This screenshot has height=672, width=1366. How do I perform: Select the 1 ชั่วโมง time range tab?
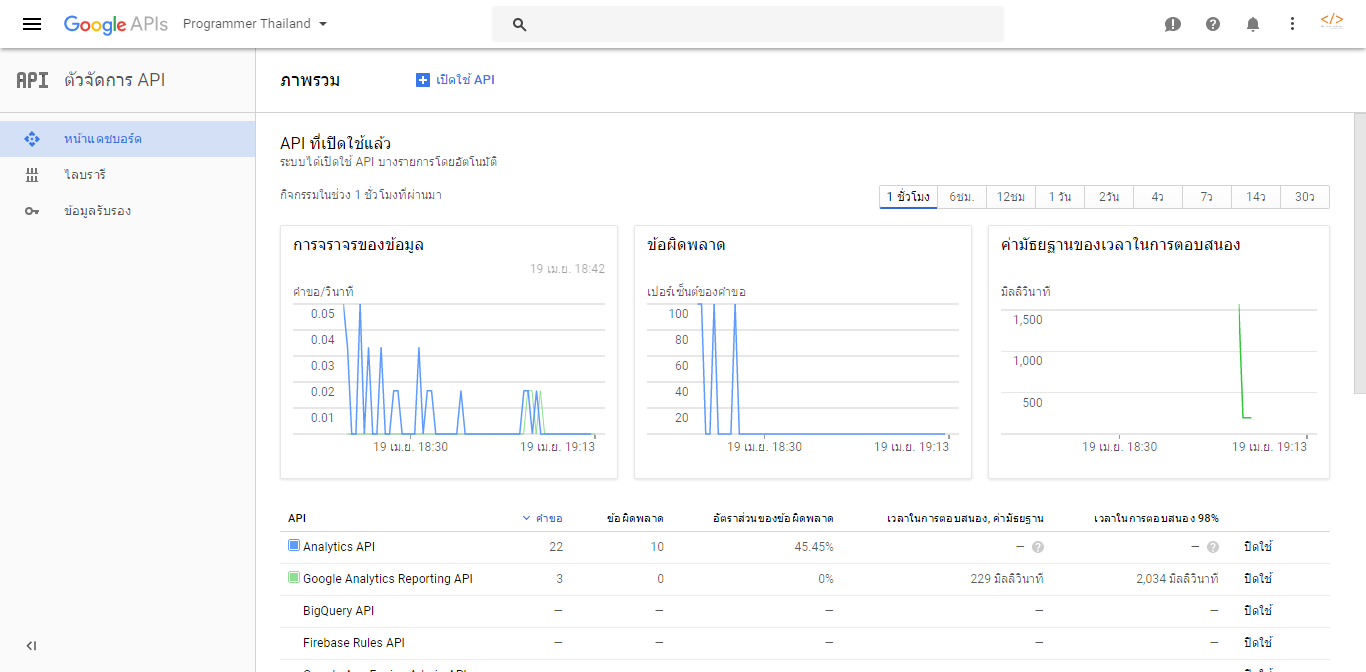[x=908, y=197]
